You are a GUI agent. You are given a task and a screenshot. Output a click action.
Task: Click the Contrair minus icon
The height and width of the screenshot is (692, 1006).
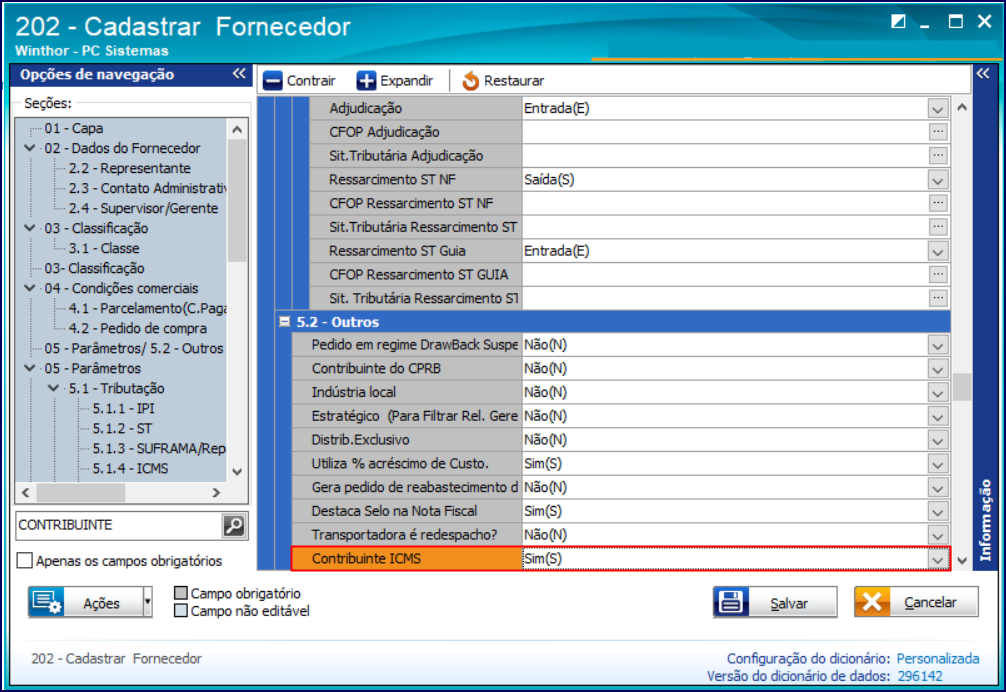[x=273, y=81]
